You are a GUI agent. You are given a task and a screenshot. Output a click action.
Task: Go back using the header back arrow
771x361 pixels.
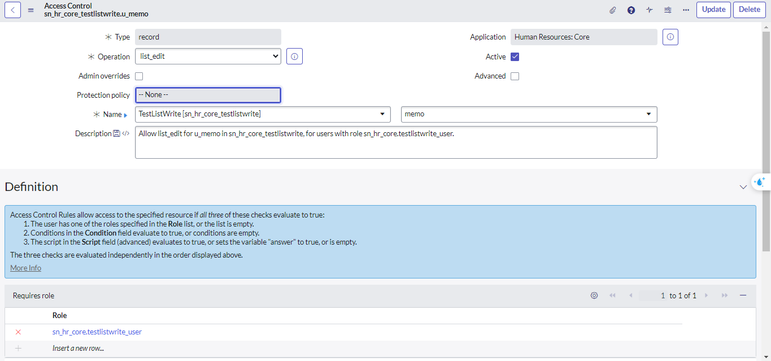click(x=13, y=10)
